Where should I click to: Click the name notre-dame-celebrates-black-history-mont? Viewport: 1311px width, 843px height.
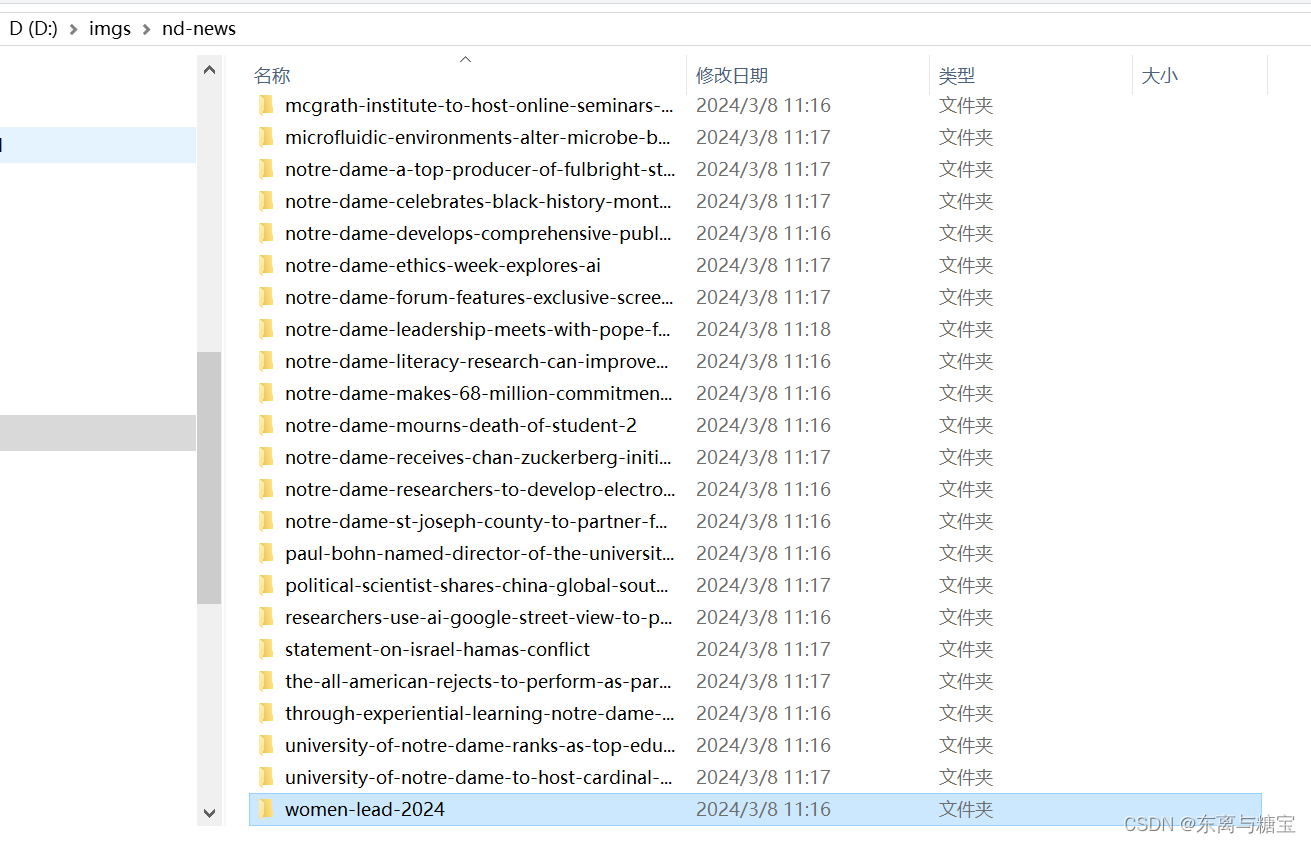click(478, 201)
